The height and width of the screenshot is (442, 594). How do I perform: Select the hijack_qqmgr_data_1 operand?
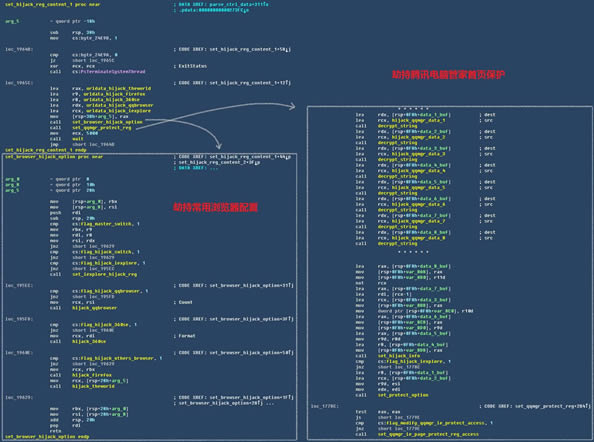click(419, 120)
